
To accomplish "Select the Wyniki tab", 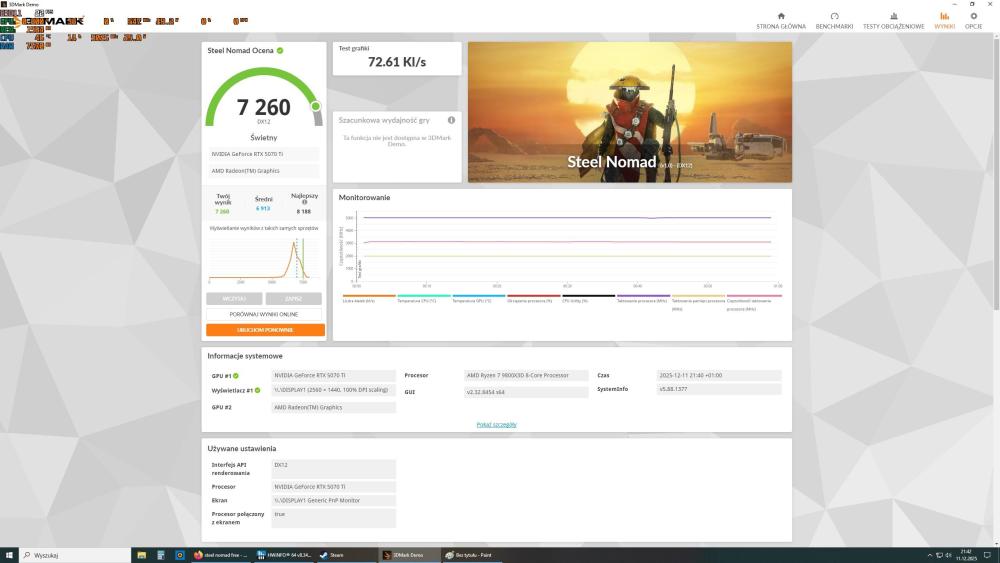I will coord(944,20).
